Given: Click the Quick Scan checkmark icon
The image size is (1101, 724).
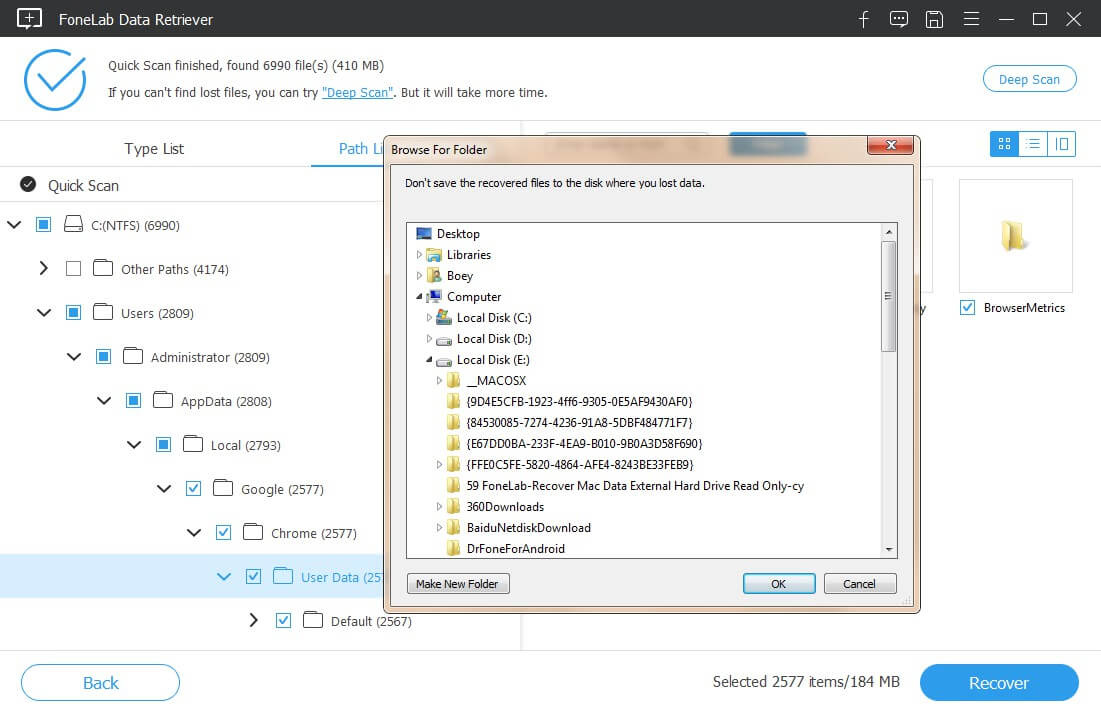Looking at the screenshot, I should click(x=28, y=185).
